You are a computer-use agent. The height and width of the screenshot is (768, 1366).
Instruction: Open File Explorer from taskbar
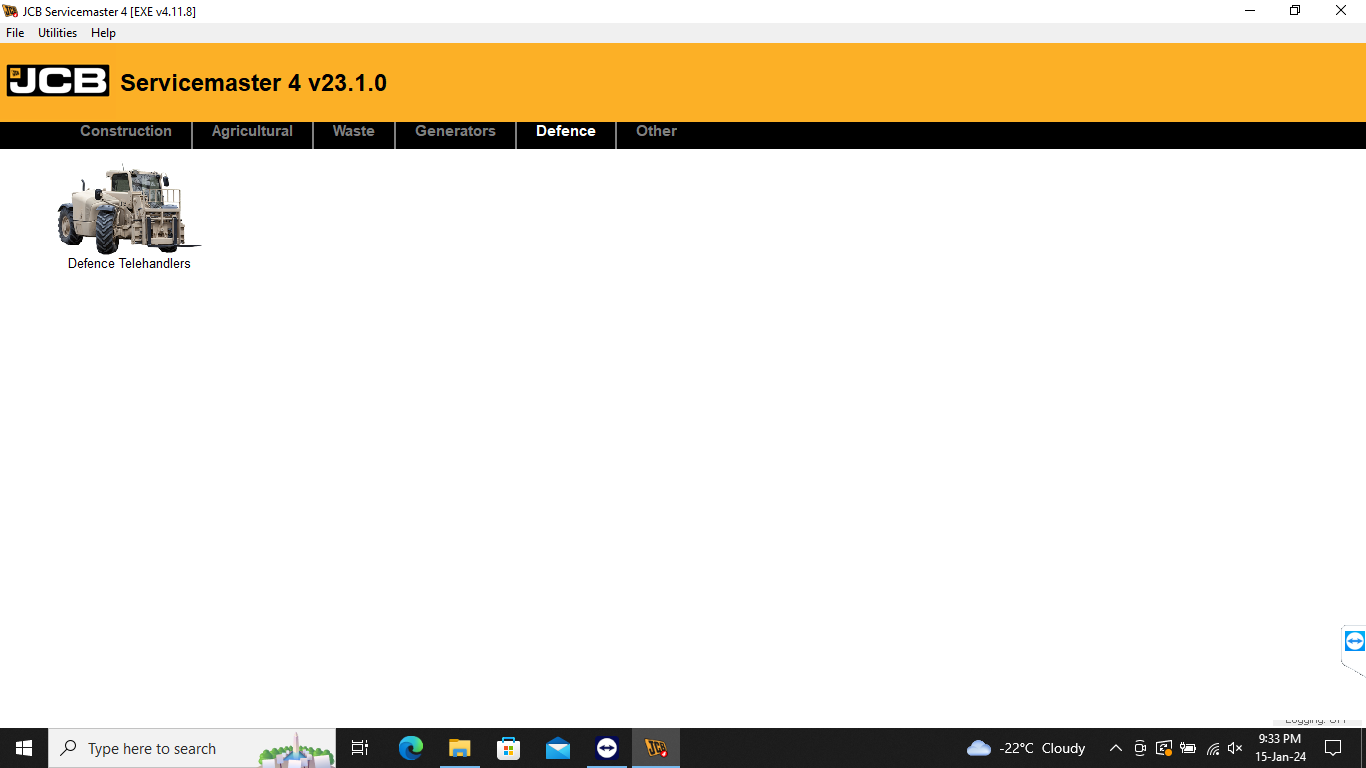[x=460, y=748]
